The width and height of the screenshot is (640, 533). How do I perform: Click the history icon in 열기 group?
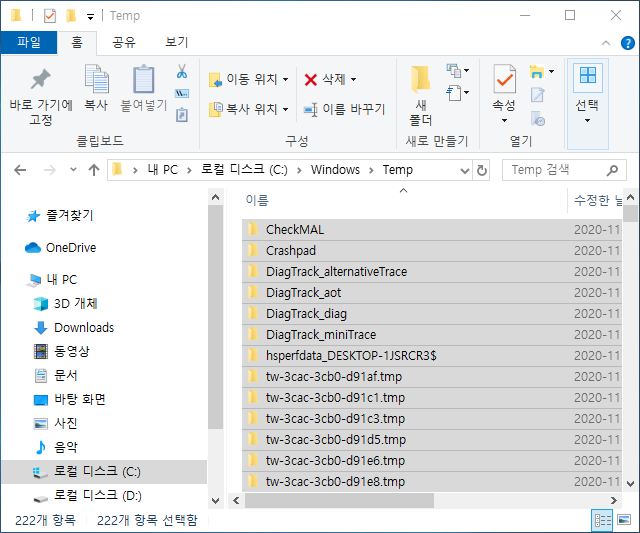coord(538,118)
